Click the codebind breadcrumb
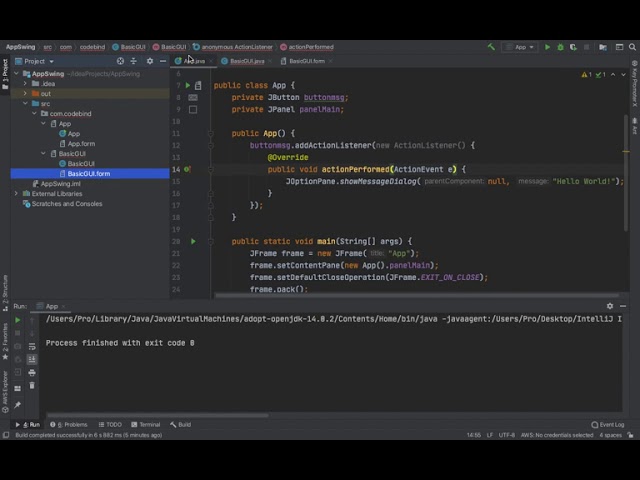Screen dimensions: 640x480 point(92,47)
